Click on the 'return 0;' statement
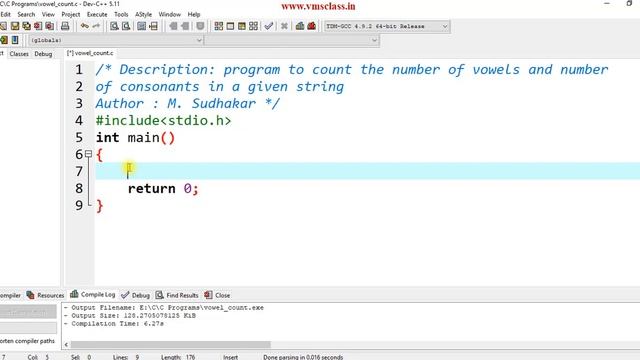 click(163, 189)
